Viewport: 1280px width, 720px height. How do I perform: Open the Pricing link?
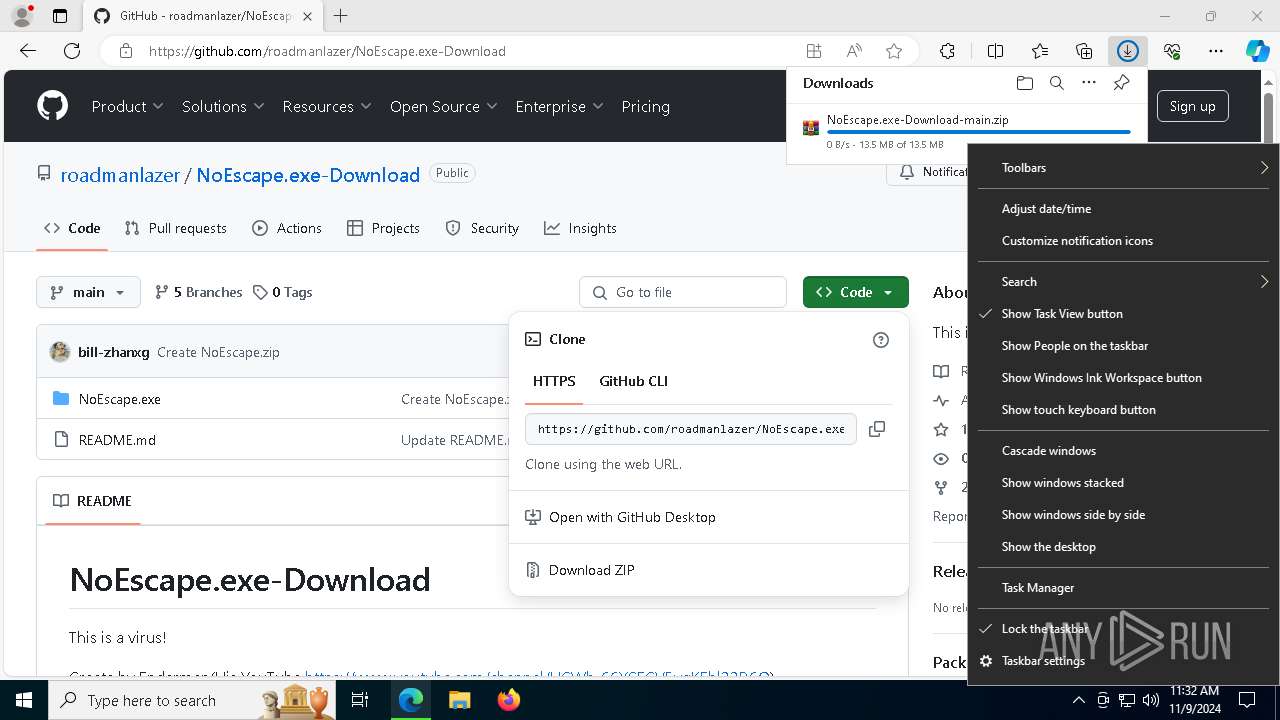[x=646, y=106]
